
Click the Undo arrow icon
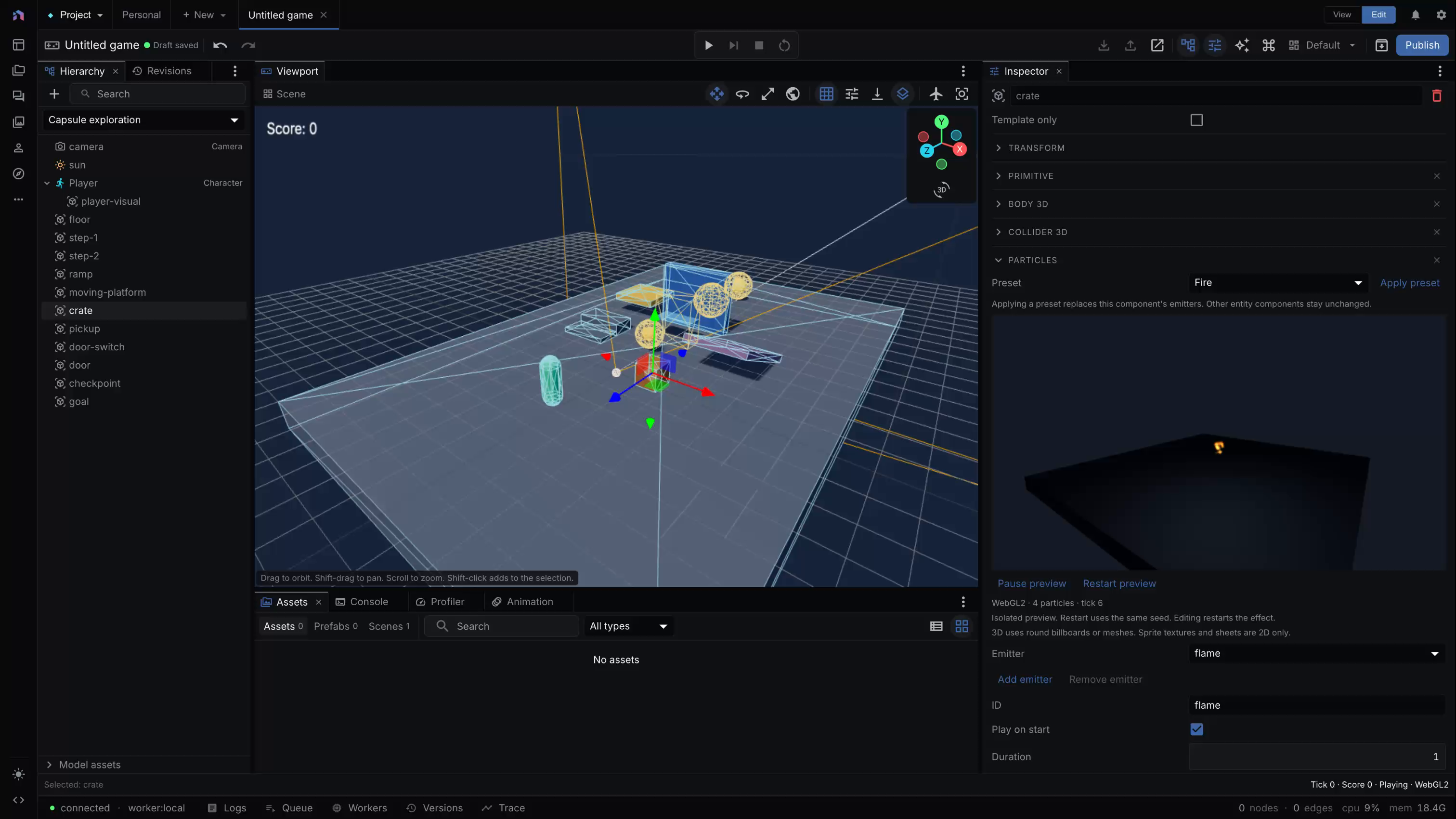point(221,45)
